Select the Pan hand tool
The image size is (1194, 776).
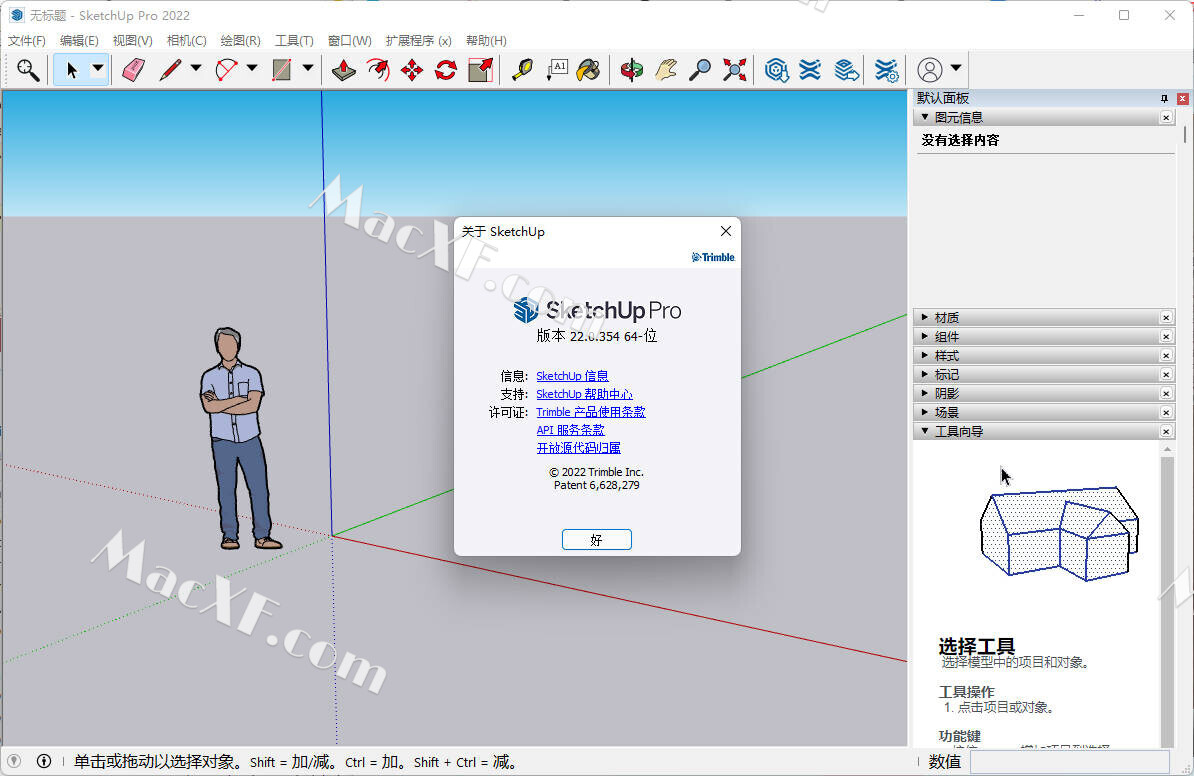click(666, 70)
